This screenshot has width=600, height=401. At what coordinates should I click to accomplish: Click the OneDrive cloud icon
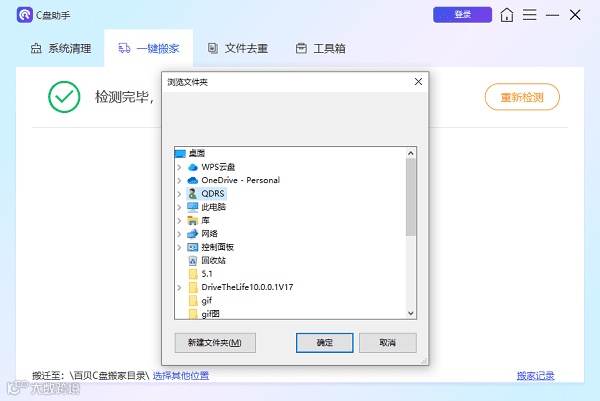click(193, 180)
